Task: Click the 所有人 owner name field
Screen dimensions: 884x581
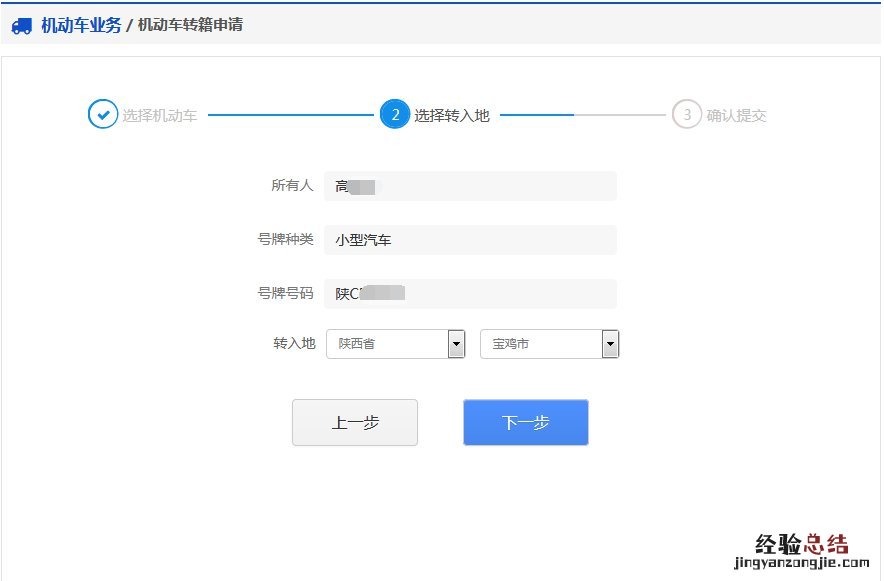Action: click(x=470, y=186)
